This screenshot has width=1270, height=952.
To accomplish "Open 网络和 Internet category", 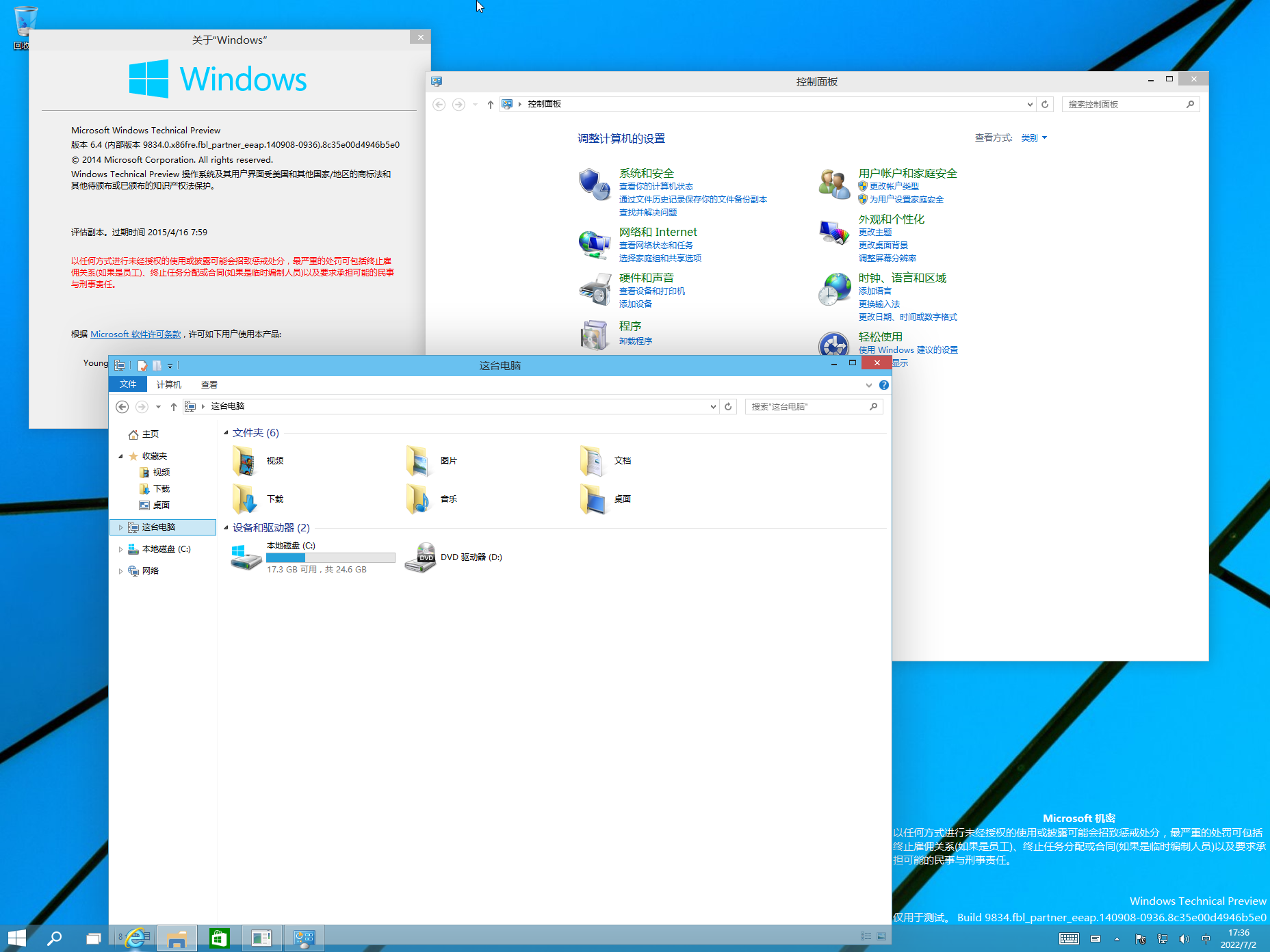I will click(x=658, y=233).
